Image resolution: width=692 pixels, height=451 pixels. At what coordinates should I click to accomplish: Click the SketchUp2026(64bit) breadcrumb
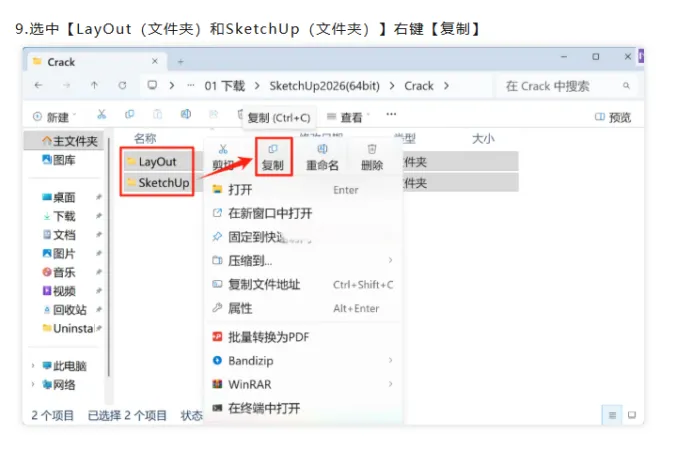[x=324, y=86]
